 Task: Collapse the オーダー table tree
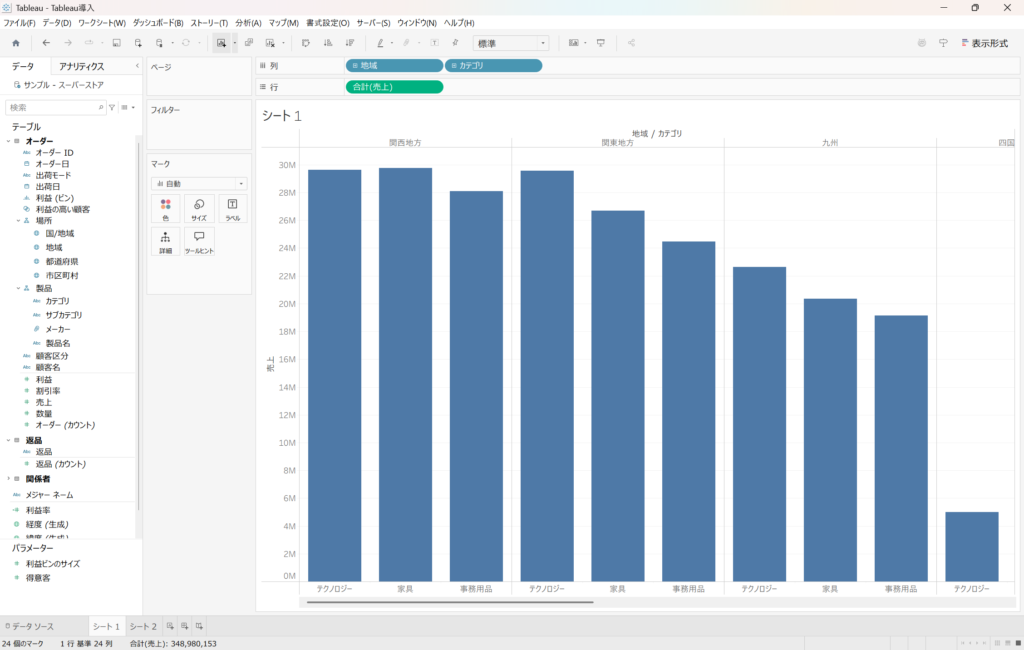[x=9, y=141]
